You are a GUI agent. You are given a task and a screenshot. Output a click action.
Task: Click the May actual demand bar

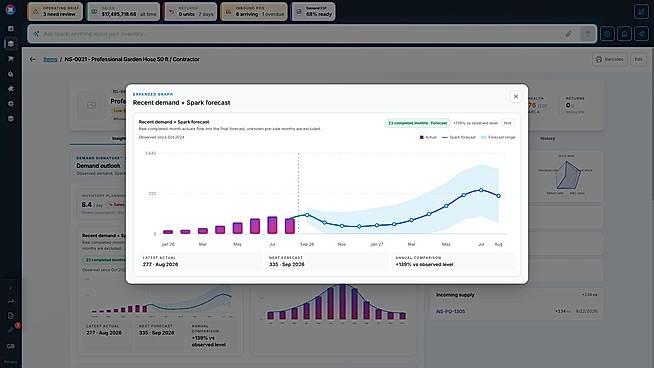237,228
